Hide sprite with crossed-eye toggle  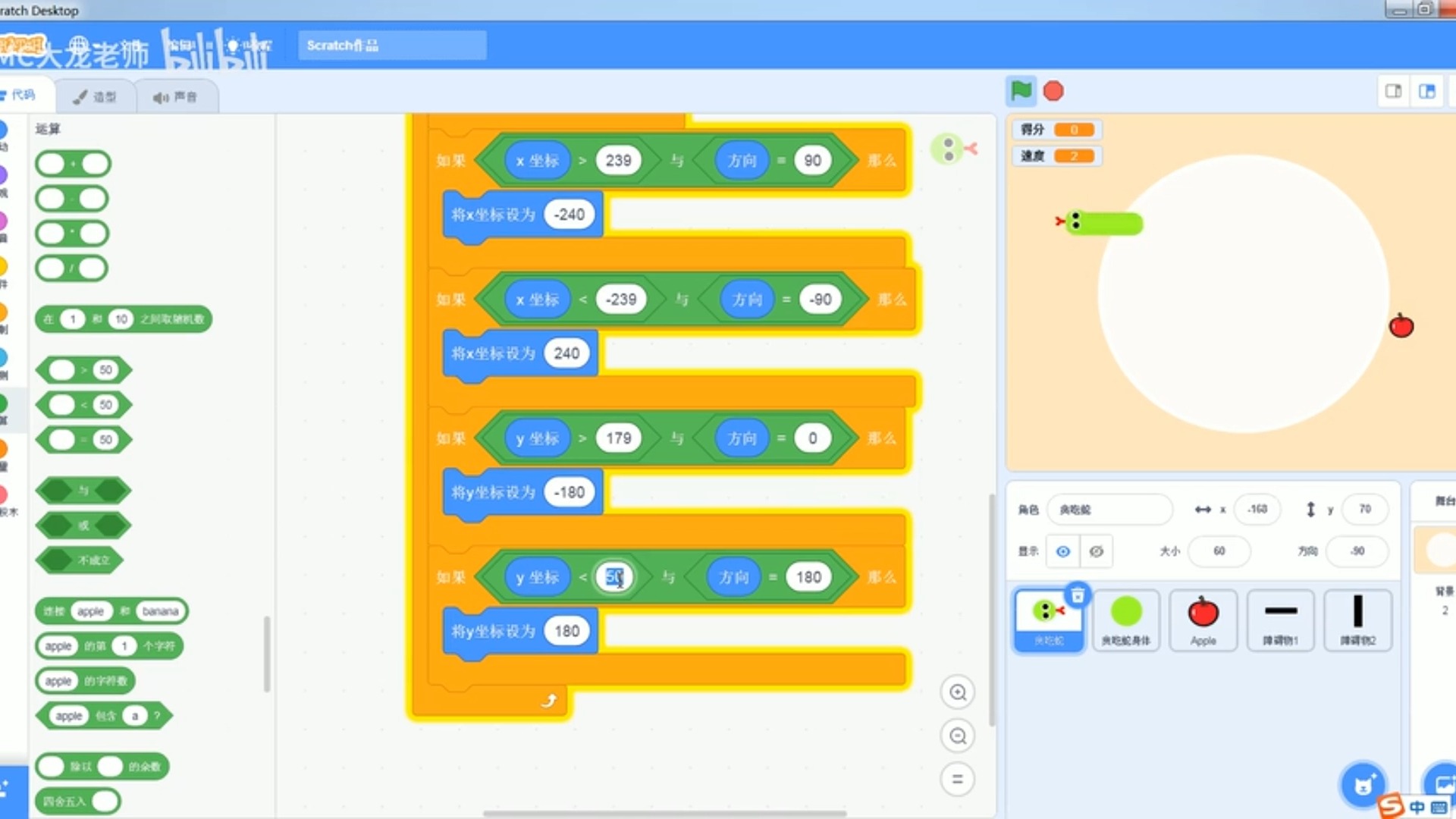[x=1097, y=551]
